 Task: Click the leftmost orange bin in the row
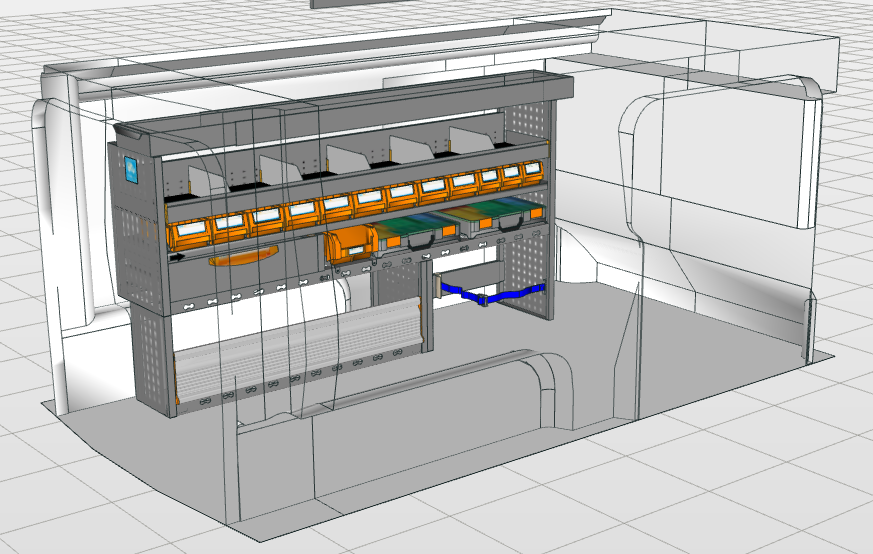pos(189,235)
